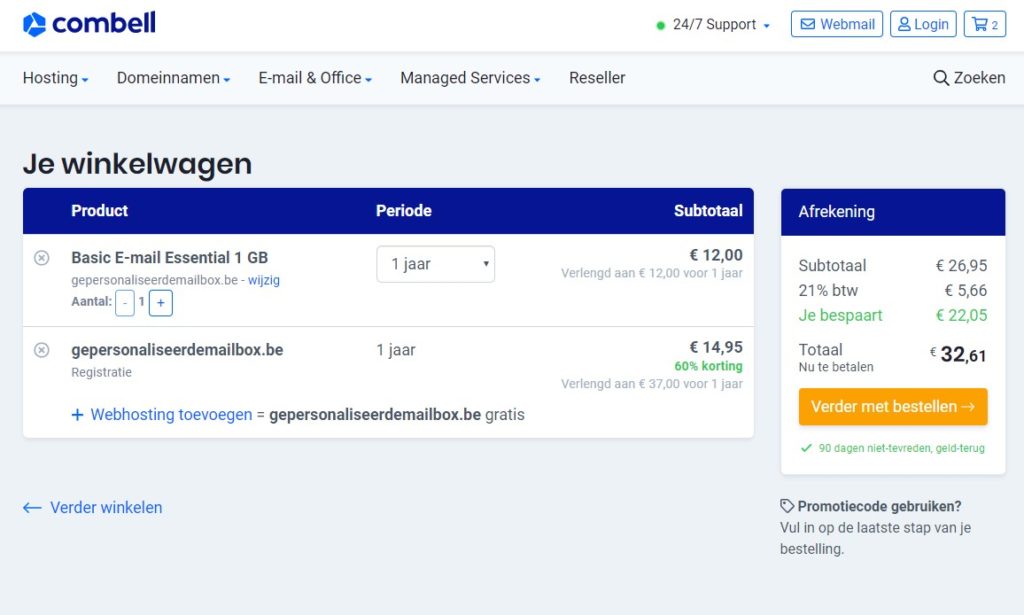Click the € 14,95 domain registration price

coord(716,347)
